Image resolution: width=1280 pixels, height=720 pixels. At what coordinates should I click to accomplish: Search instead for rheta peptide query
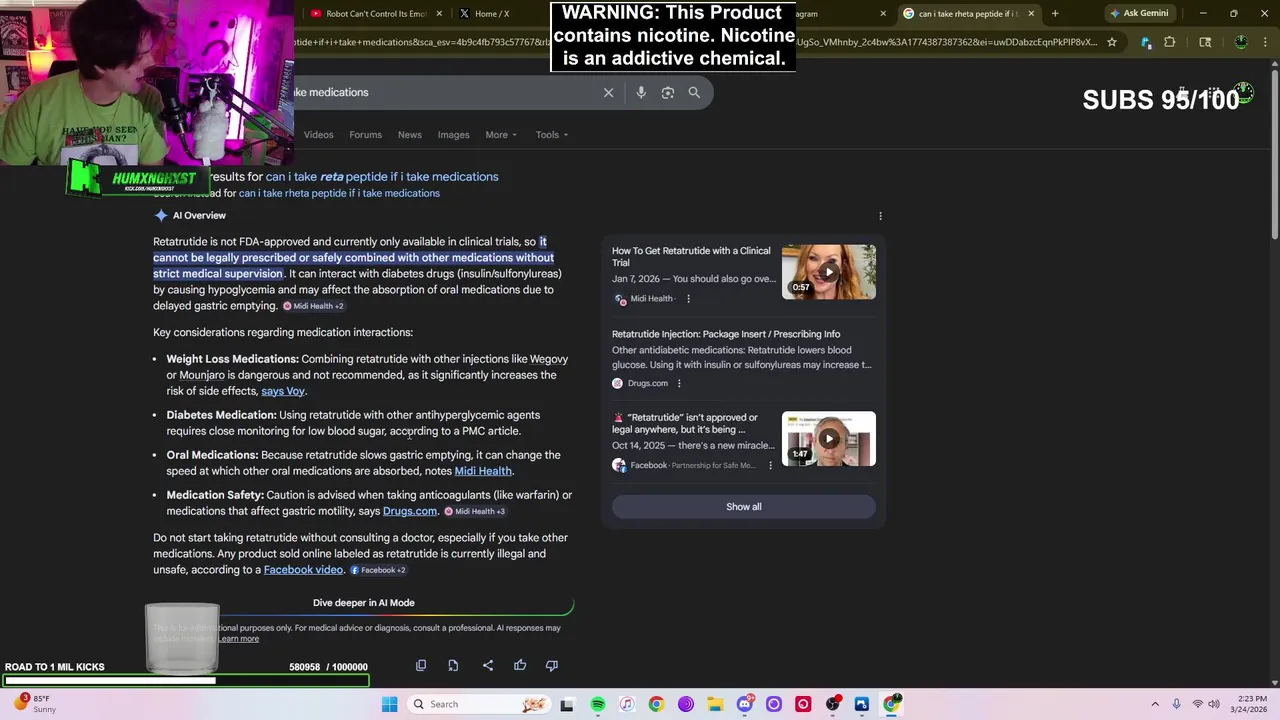pos(339,193)
